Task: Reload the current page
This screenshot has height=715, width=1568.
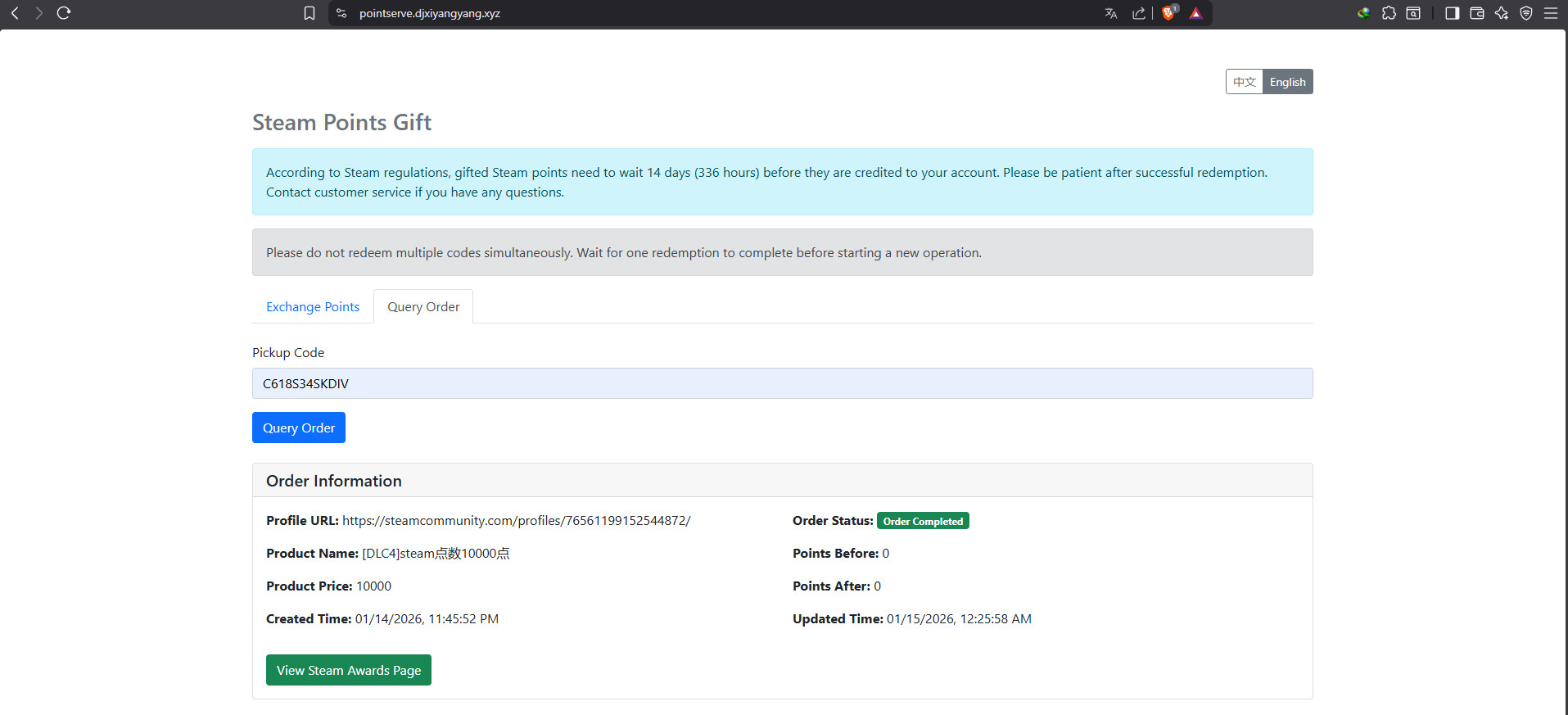Action: coord(64,13)
